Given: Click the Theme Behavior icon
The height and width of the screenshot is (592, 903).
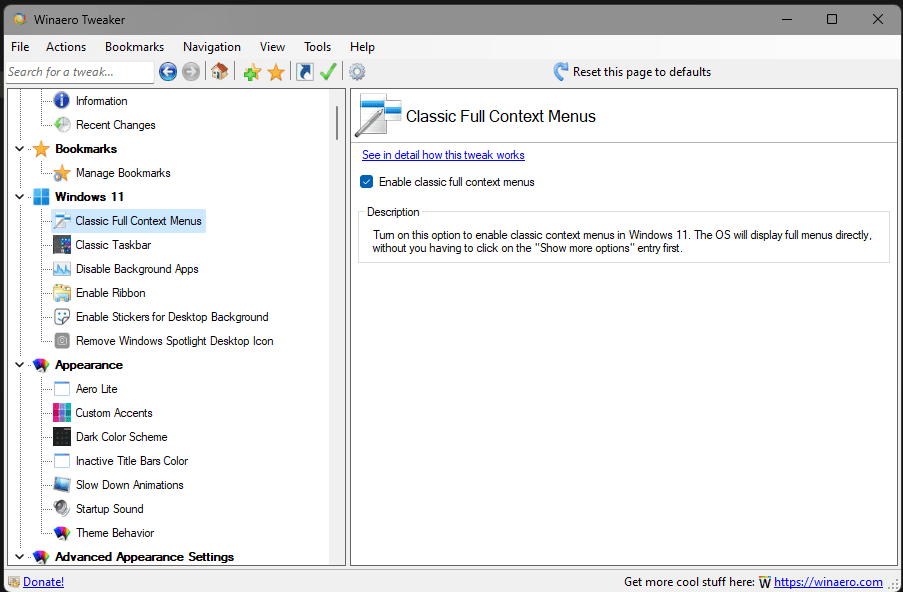Looking at the screenshot, I should point(62,533).
